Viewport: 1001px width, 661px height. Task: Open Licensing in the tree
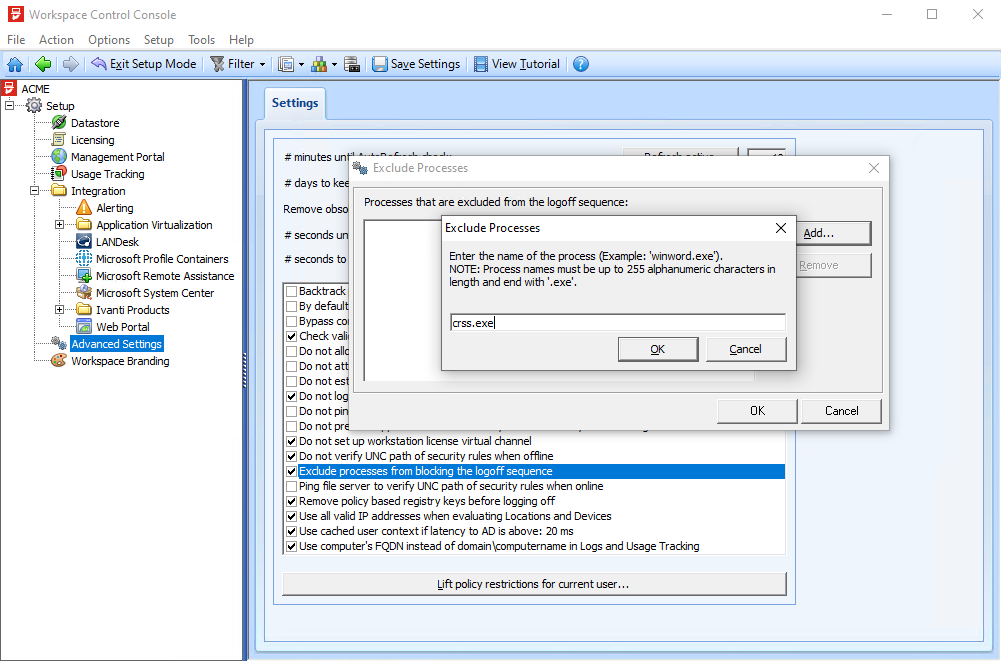click(92, 140)
